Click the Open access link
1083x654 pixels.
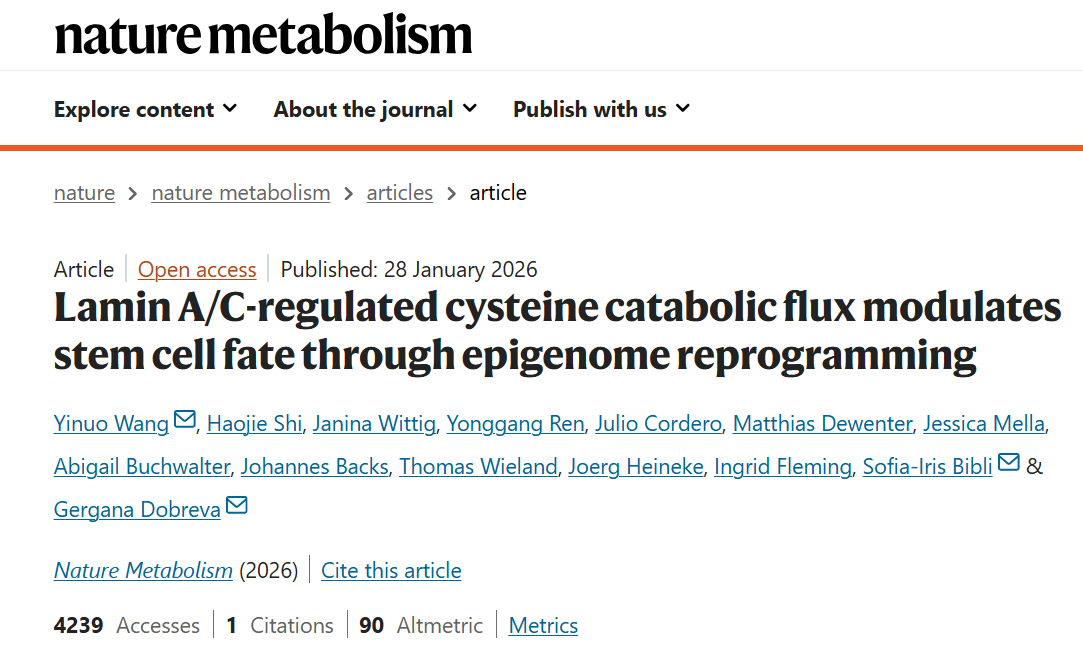click(197, 270)
